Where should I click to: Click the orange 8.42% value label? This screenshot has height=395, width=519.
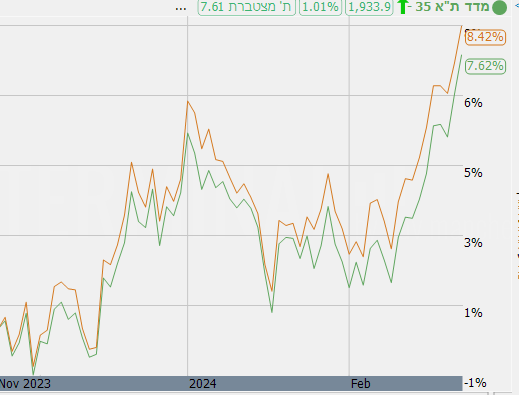[485, 37]
